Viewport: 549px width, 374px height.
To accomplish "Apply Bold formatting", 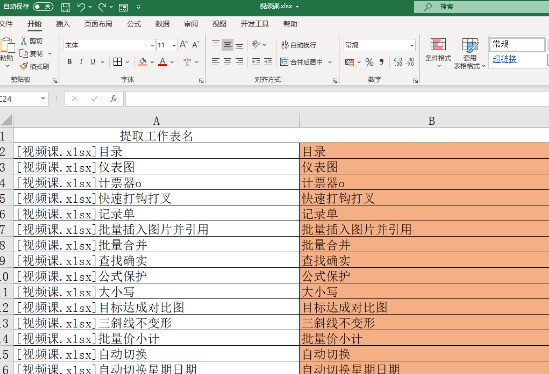I will click(70, 62).
